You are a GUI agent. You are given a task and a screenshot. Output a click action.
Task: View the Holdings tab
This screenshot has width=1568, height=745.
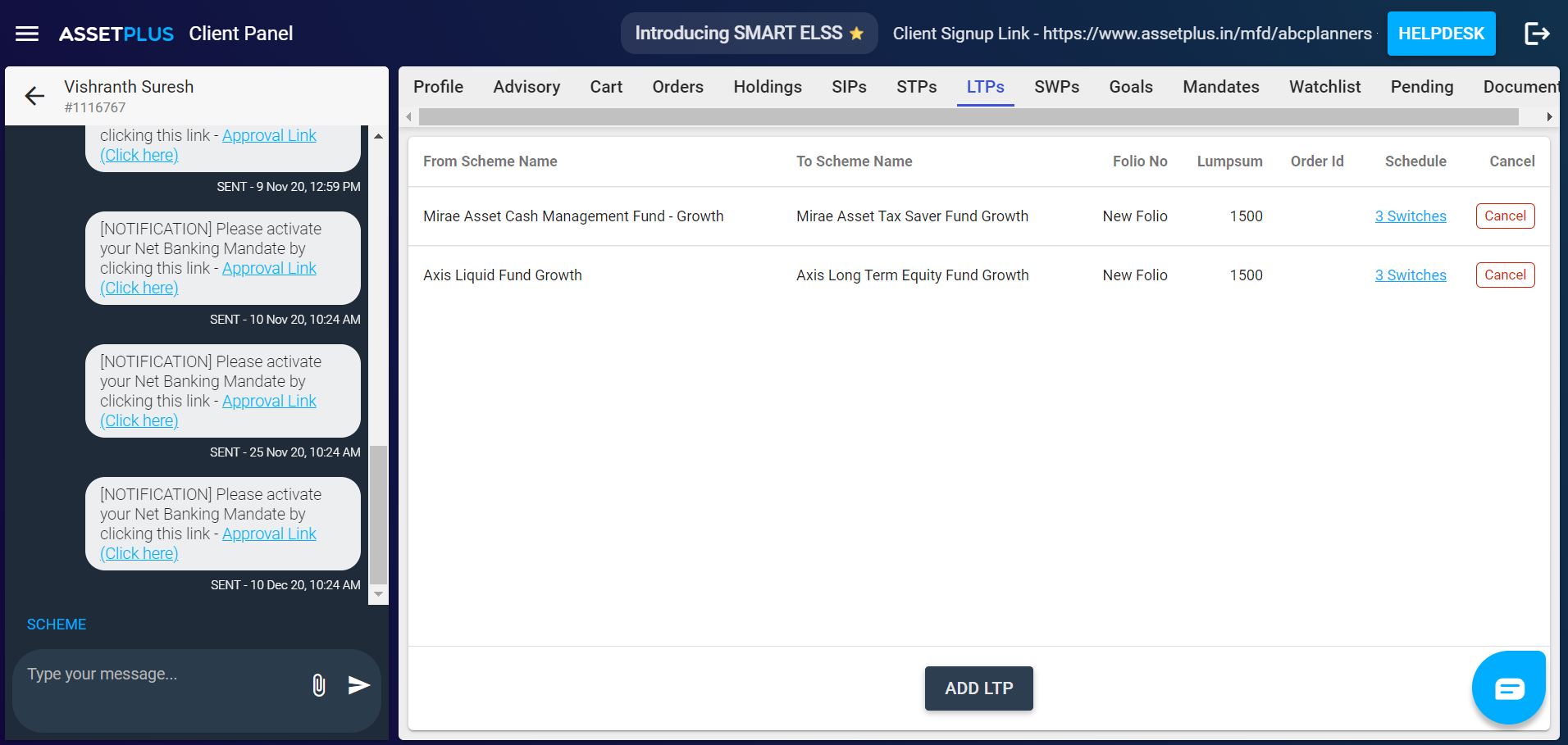768,87
